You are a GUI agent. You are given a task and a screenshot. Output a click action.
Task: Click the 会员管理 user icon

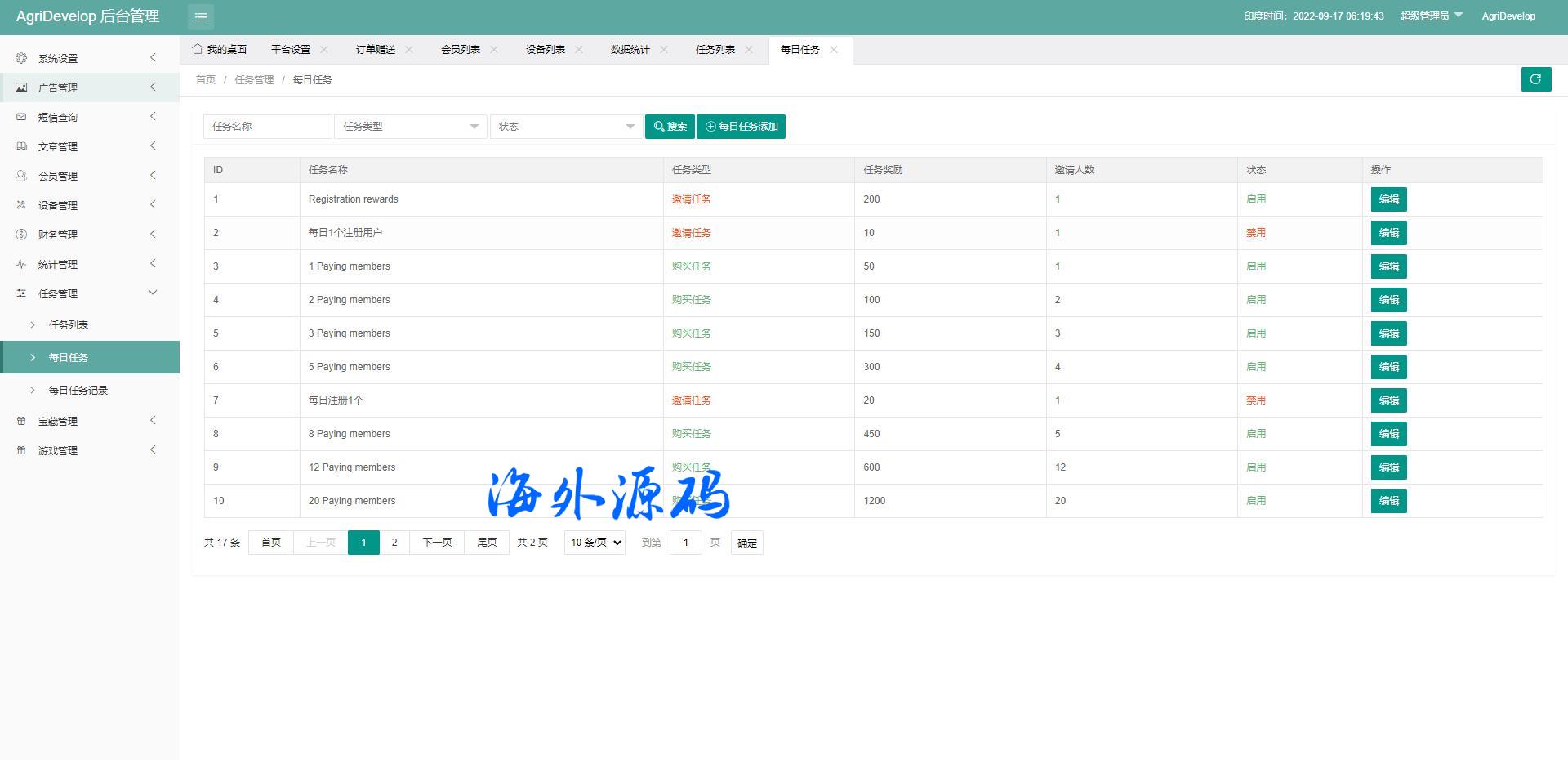pos(21,176)
